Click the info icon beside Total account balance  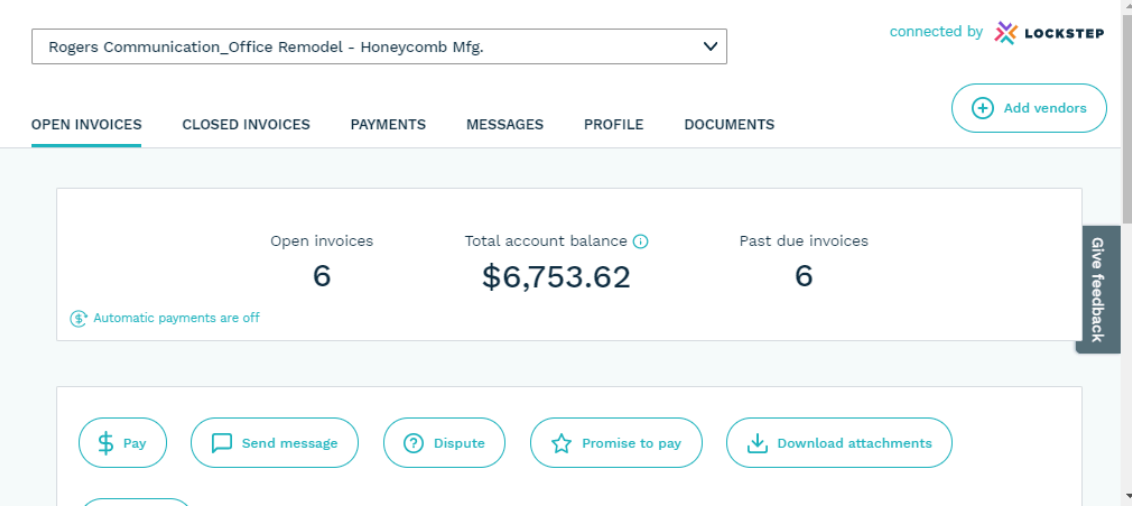click(641, 241)
